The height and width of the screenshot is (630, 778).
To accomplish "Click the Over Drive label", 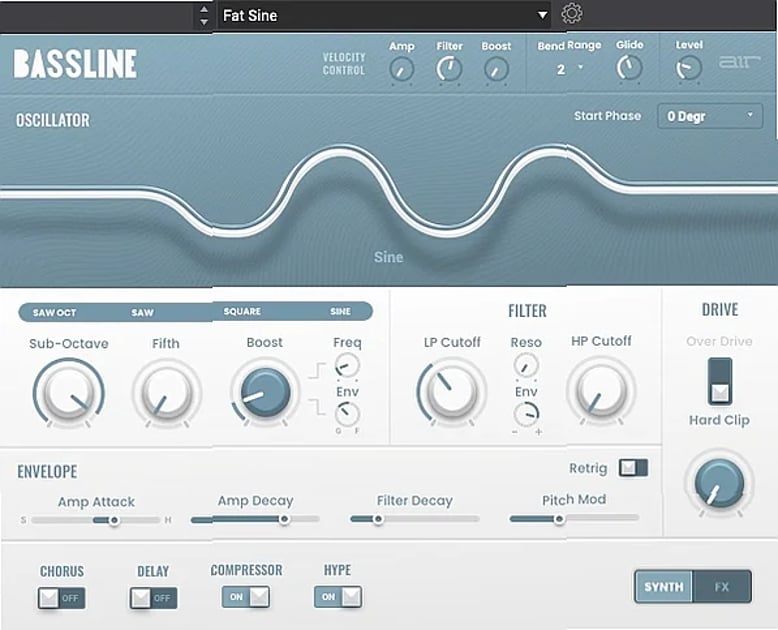I will (x=719, y=341).
